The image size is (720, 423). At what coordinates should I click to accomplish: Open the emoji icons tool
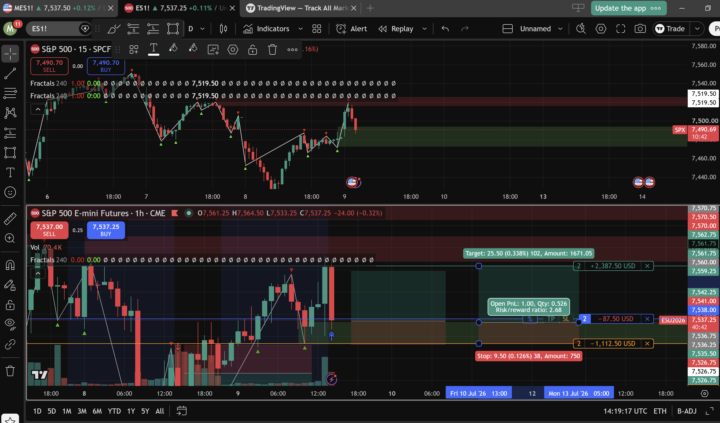(x=10, y=192)
